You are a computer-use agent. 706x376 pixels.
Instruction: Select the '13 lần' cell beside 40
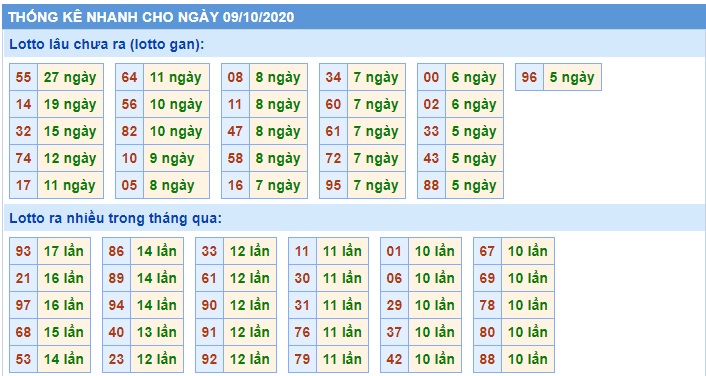pos(157,332)
